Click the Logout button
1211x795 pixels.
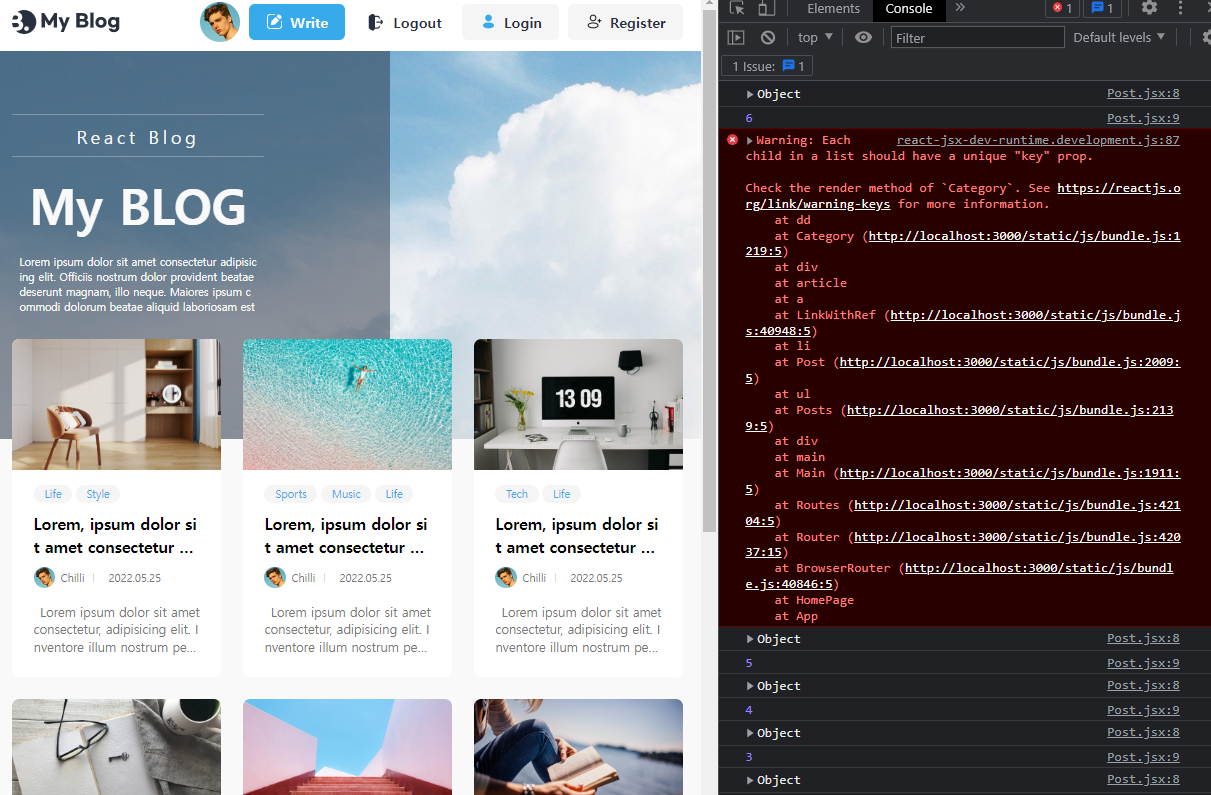click(x=404, y=22)
